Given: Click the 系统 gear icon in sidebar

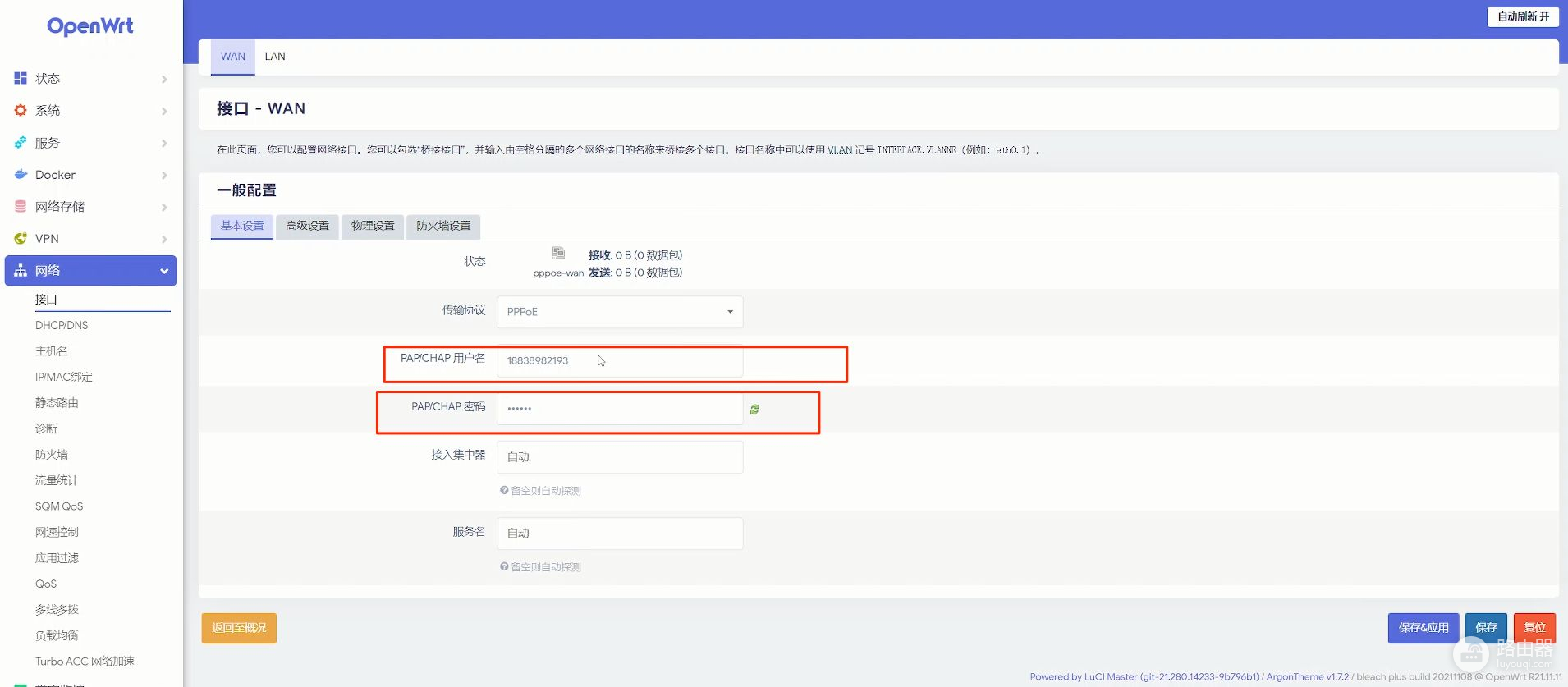Looking at the screenshot, I should pos(21,110).
